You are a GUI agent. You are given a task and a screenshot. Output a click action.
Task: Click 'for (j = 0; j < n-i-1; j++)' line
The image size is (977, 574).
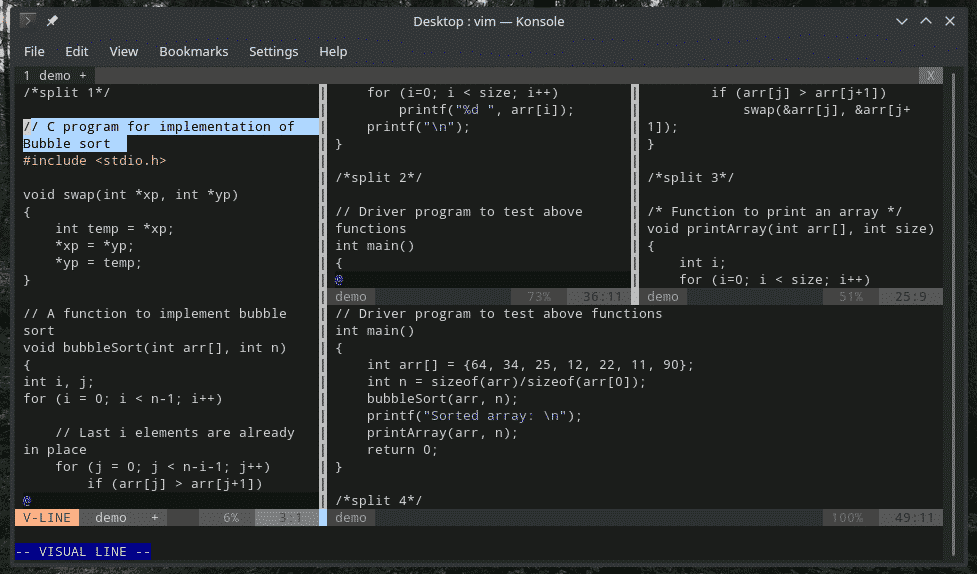(x=163, y=466)
